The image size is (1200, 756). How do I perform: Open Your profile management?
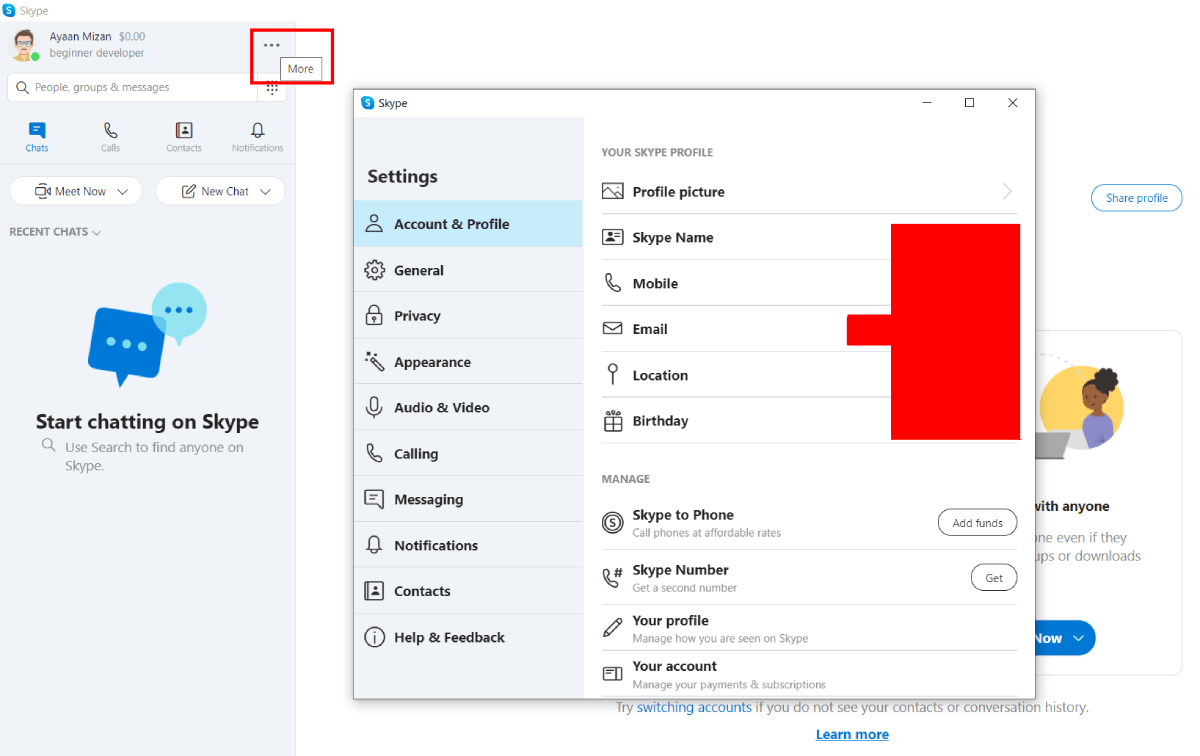tap(809, 628)
